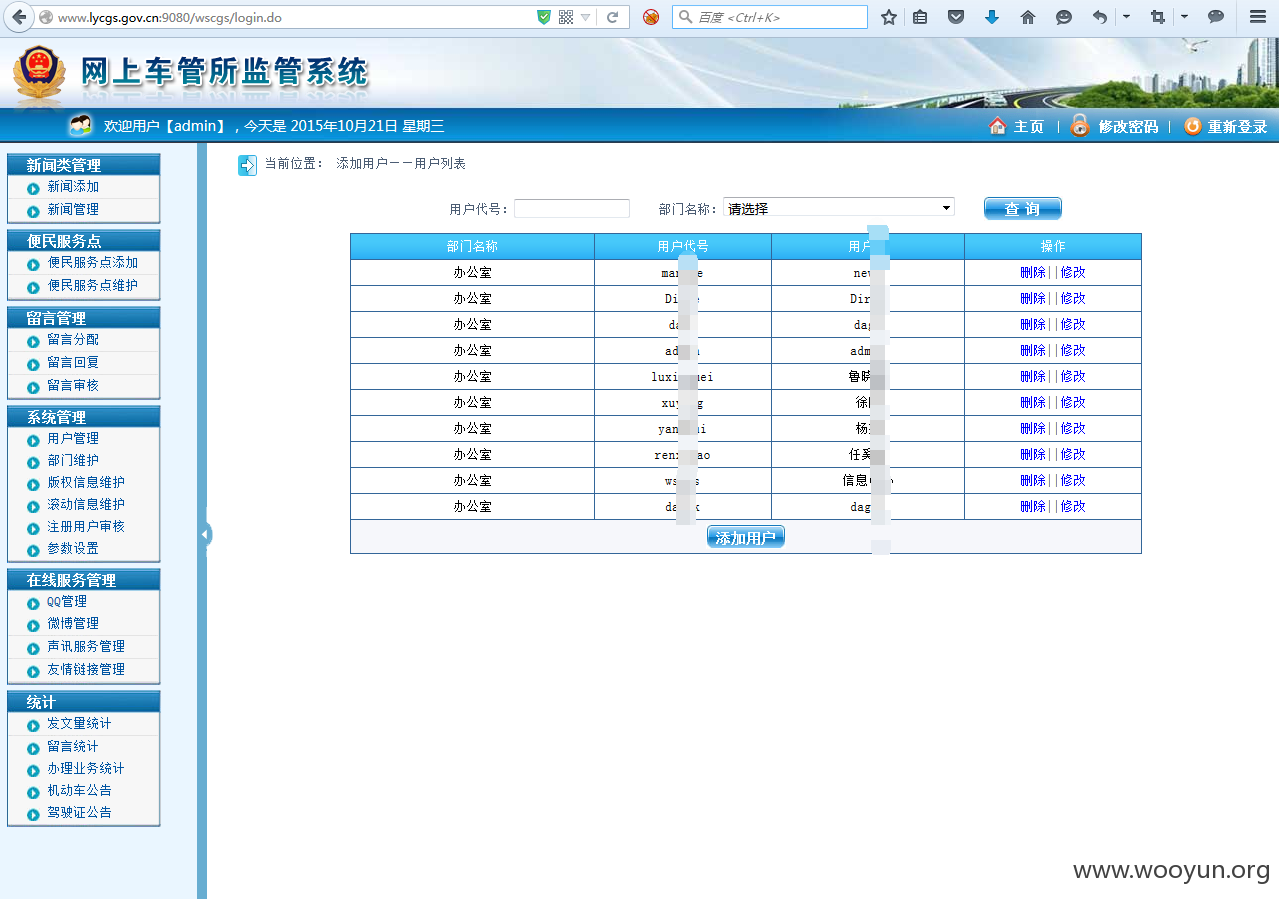Open 微博管理 in sidebar
1279x899 pixels.
pyautogui.click(x=73, y=624)
